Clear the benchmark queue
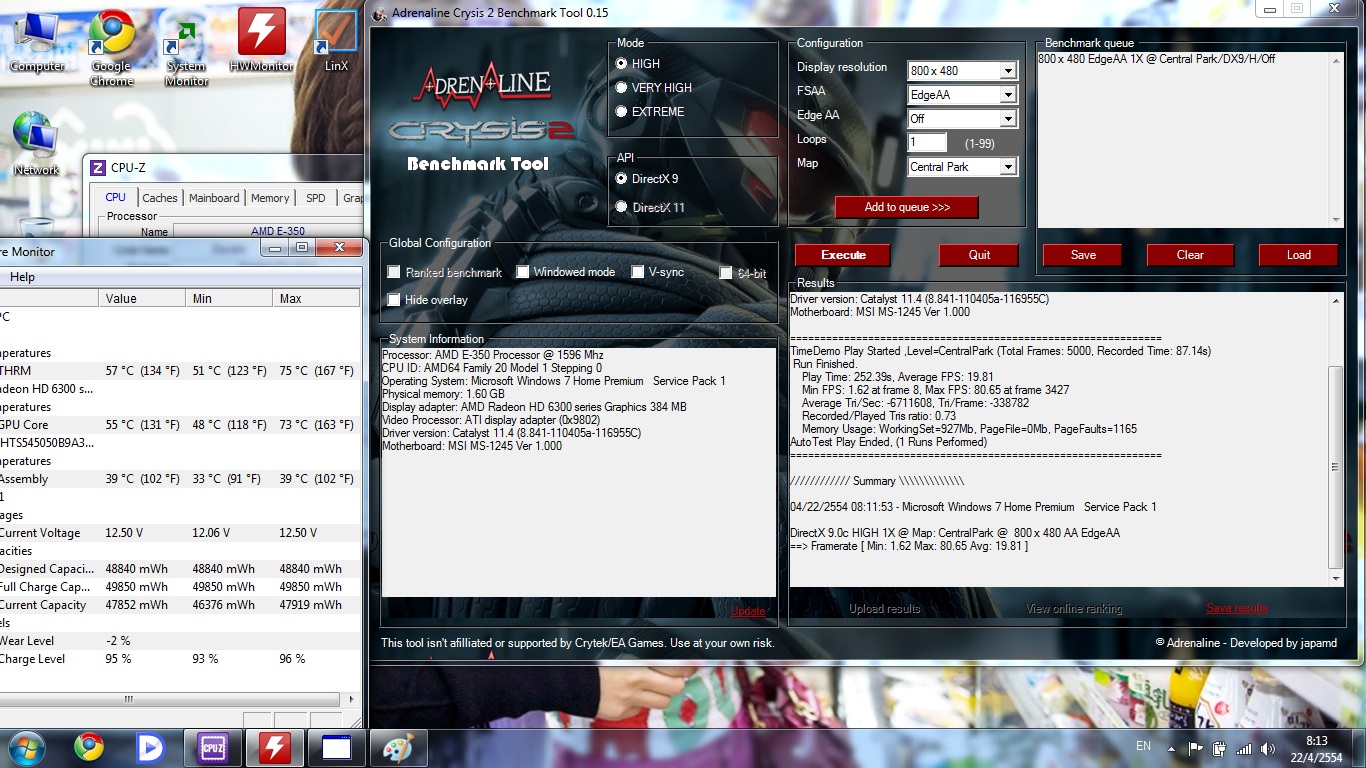 click(1190, 255)
